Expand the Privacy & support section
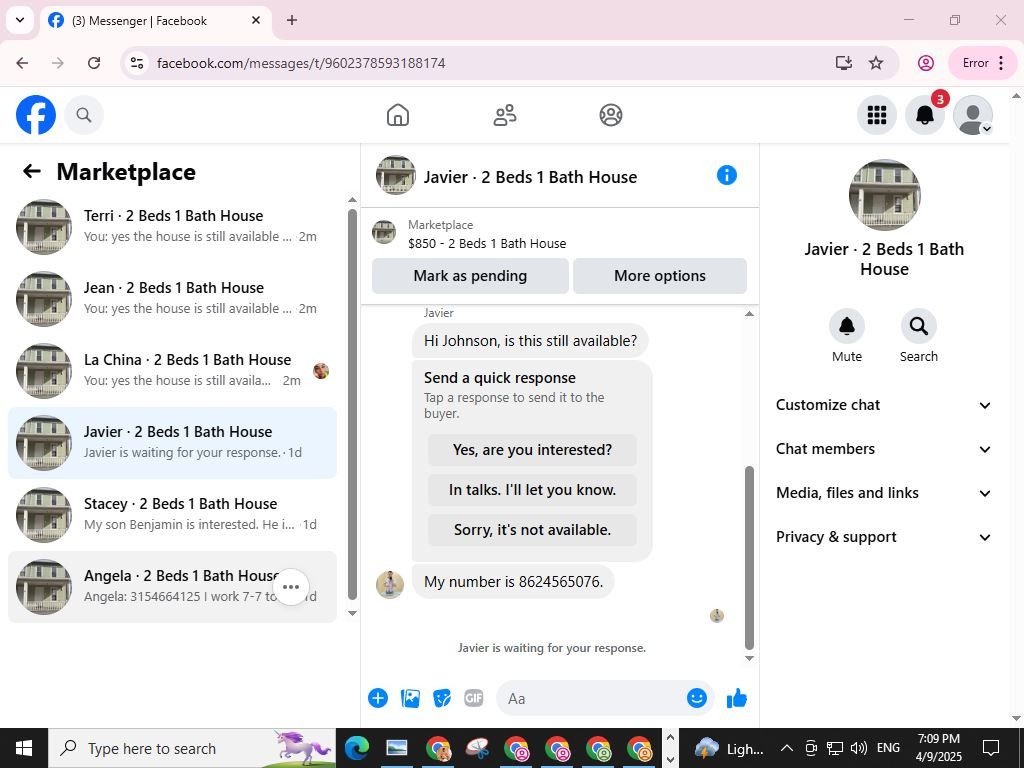This screenshot has width=1024, height=768. pyautogui.click(x=884, y=537)
